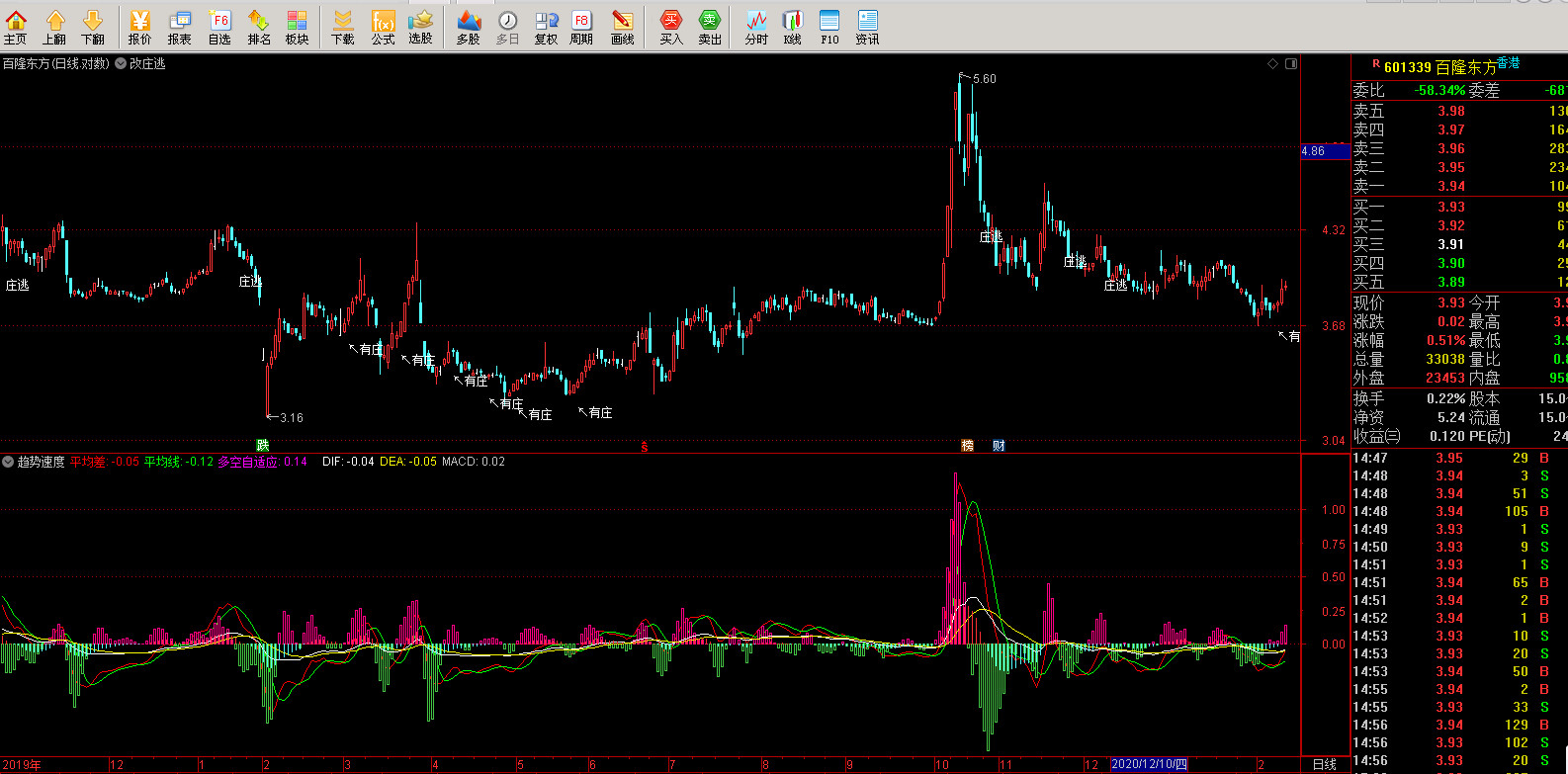
Task: Click the 14:47 trade row with volume 29
Action: tap(1459, 458)
